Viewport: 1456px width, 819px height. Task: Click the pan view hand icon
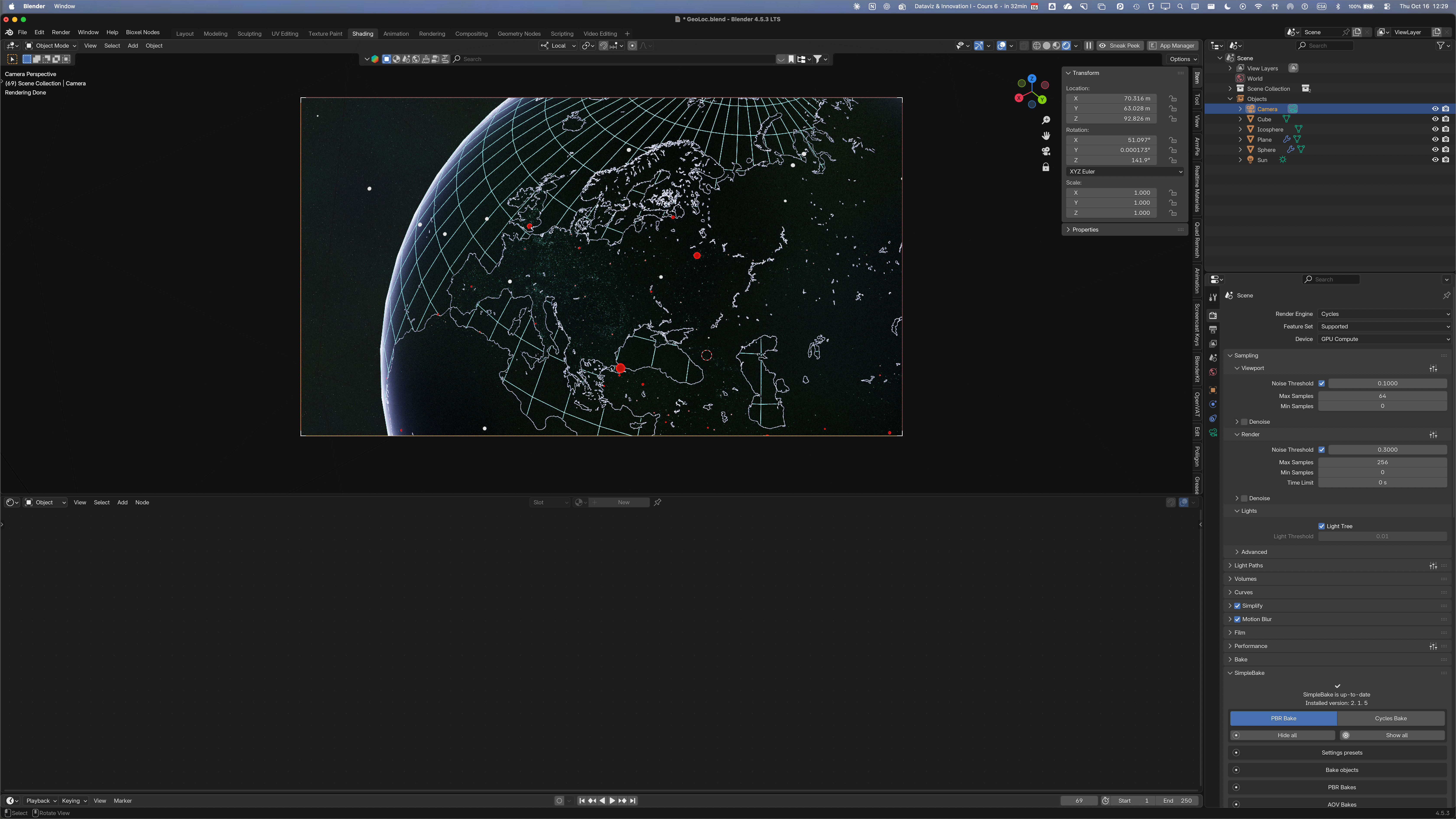point(1046,136)
